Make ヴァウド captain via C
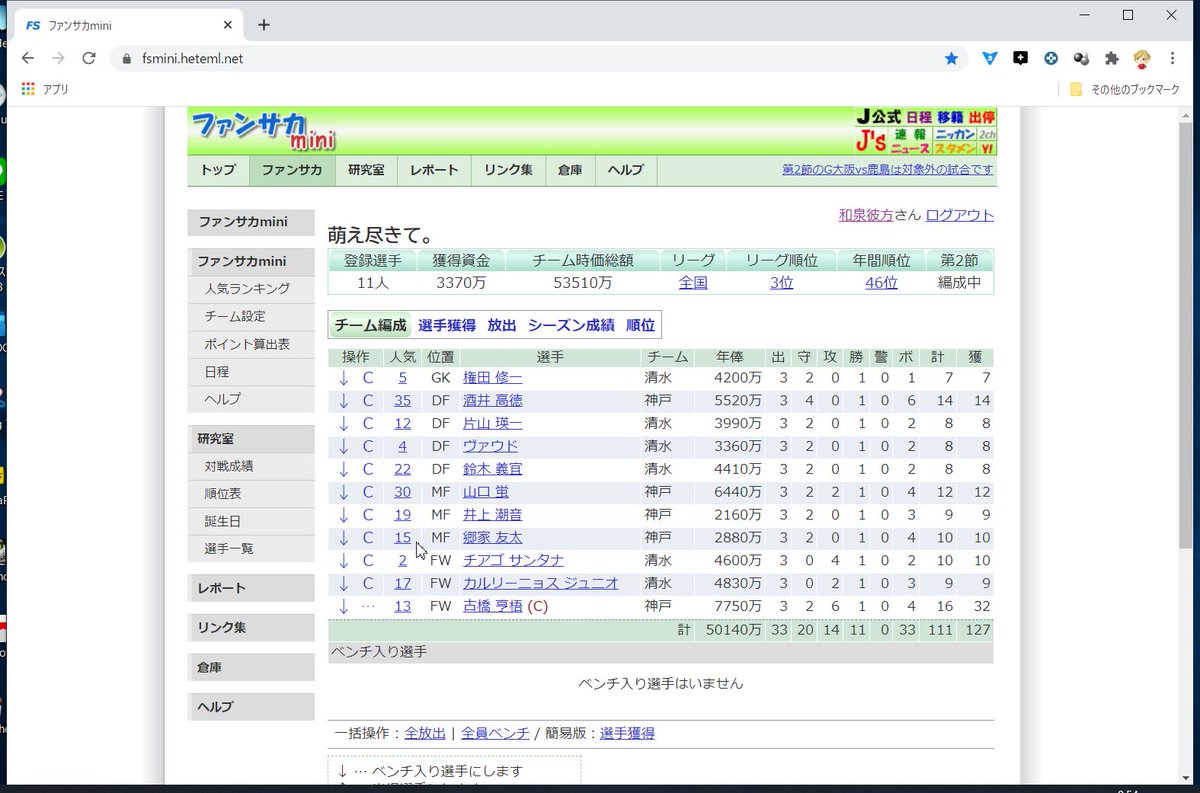Image resolution: width=1200 pixels, height=793 pixels. pyautogui.click(x=368, y=446)
